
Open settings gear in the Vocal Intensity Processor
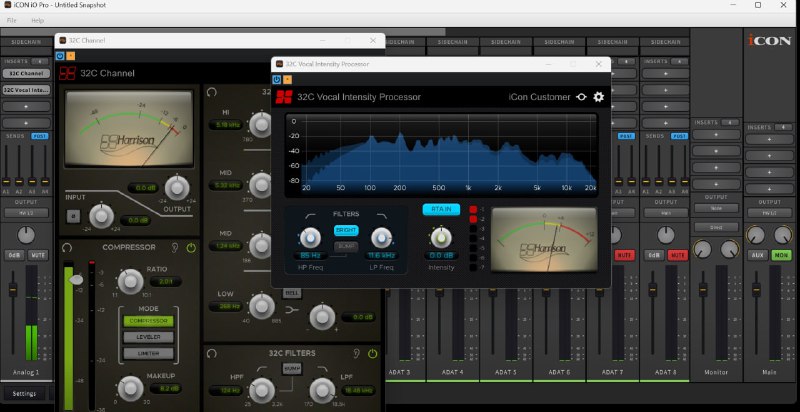pyautogui.click(x=598, y=97)
